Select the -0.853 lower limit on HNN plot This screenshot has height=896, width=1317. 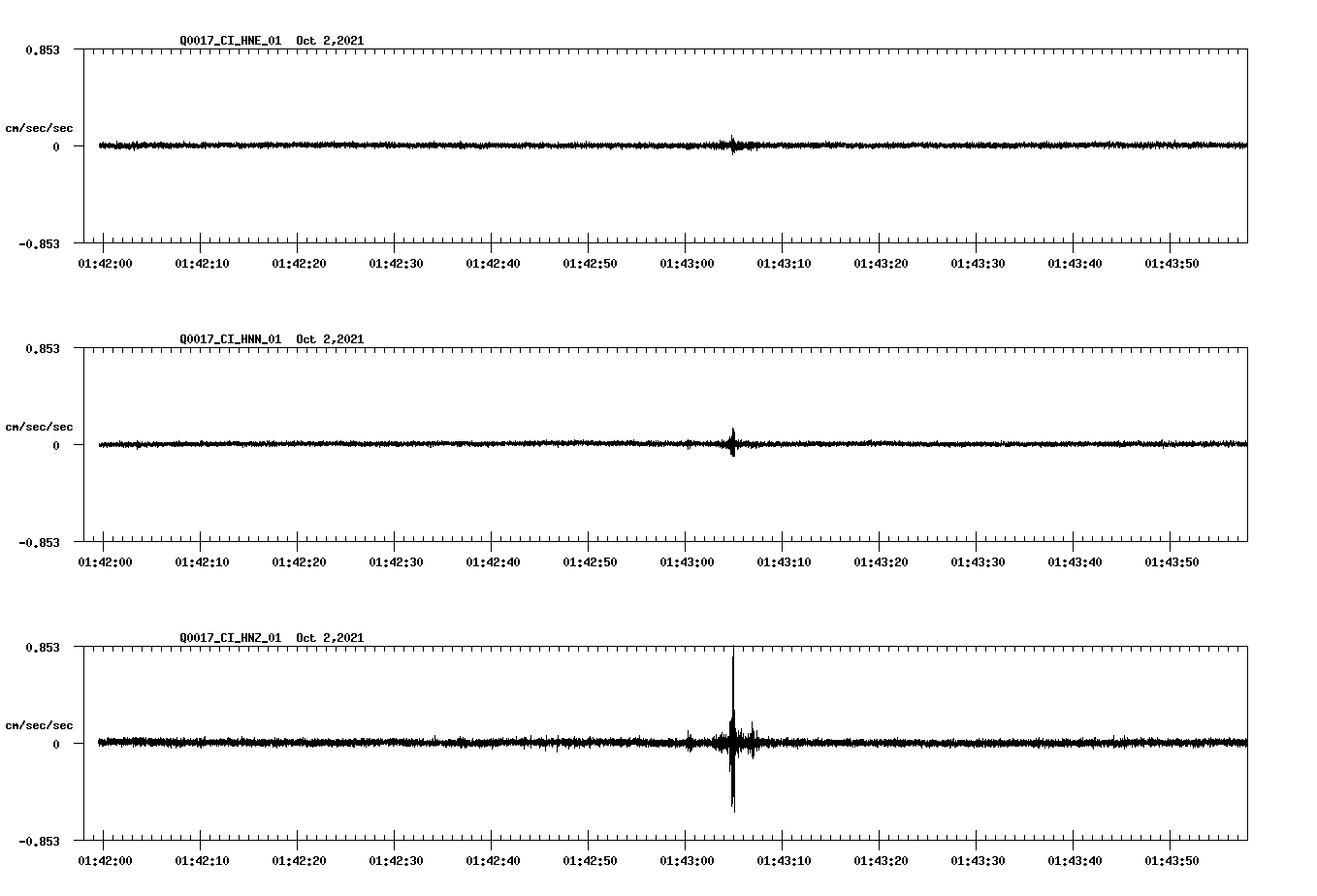pos(39,542)
